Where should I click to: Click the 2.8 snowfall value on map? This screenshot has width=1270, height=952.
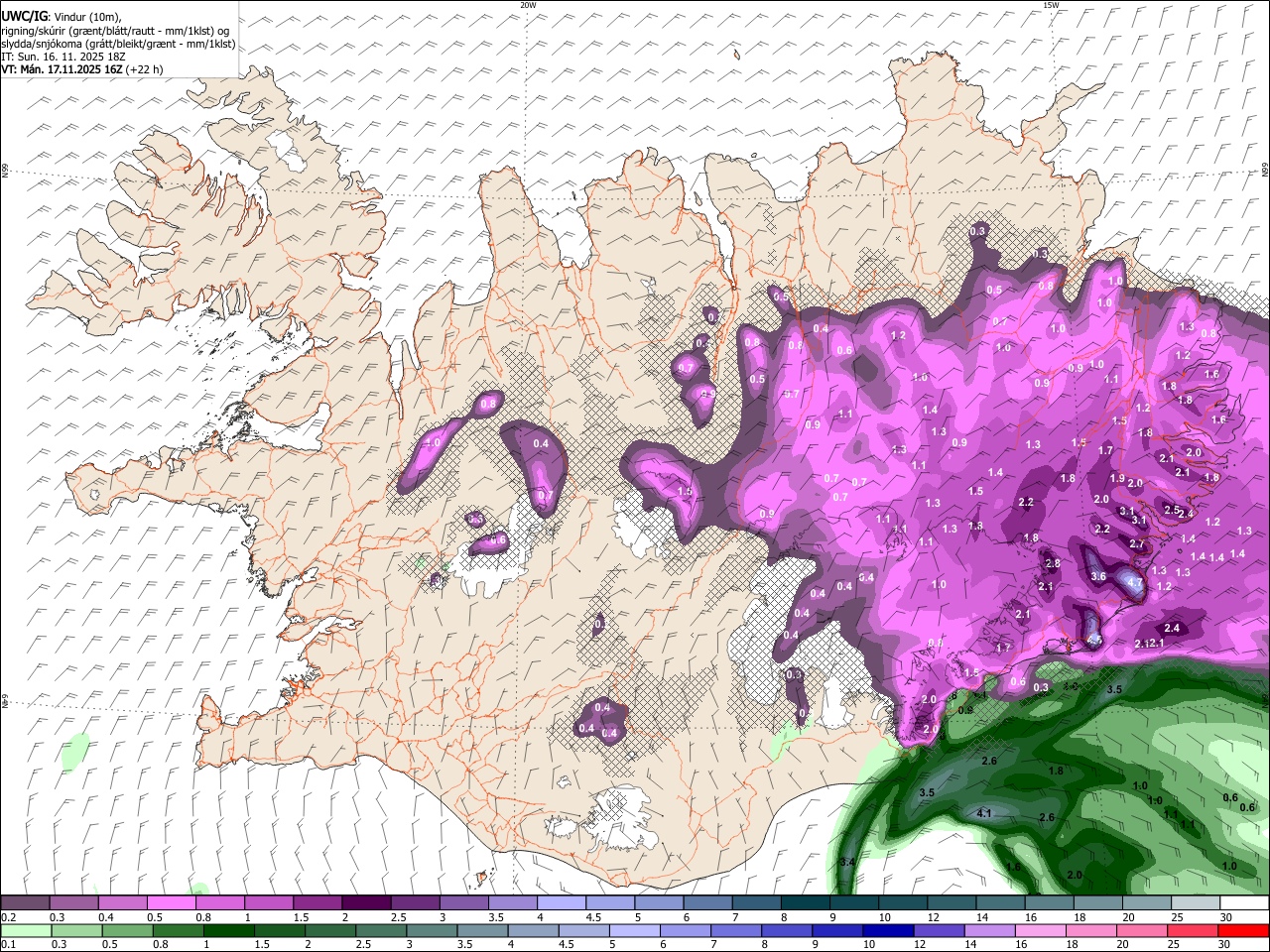click(x=1053, y=563)
